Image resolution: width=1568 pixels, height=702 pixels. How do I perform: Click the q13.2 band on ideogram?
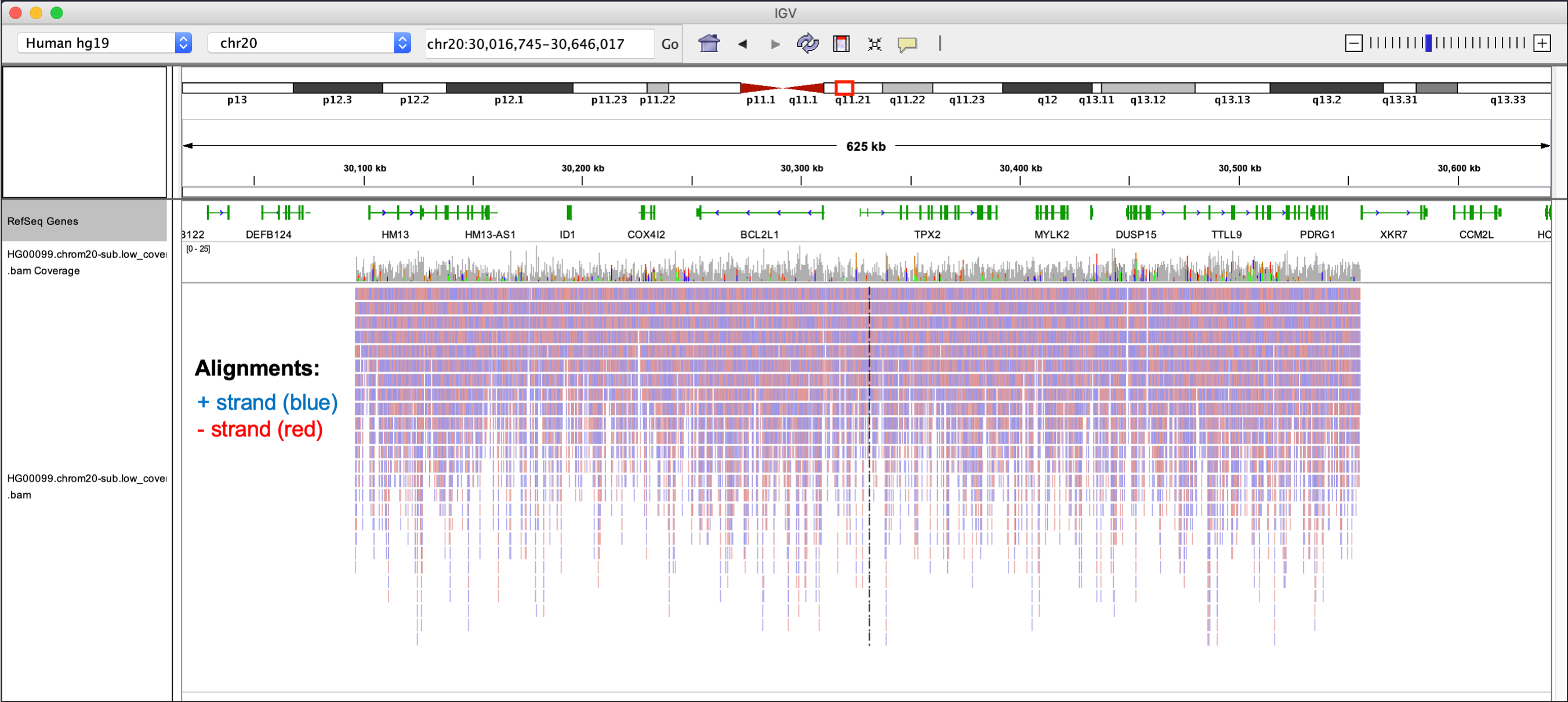click(1326, 88)
